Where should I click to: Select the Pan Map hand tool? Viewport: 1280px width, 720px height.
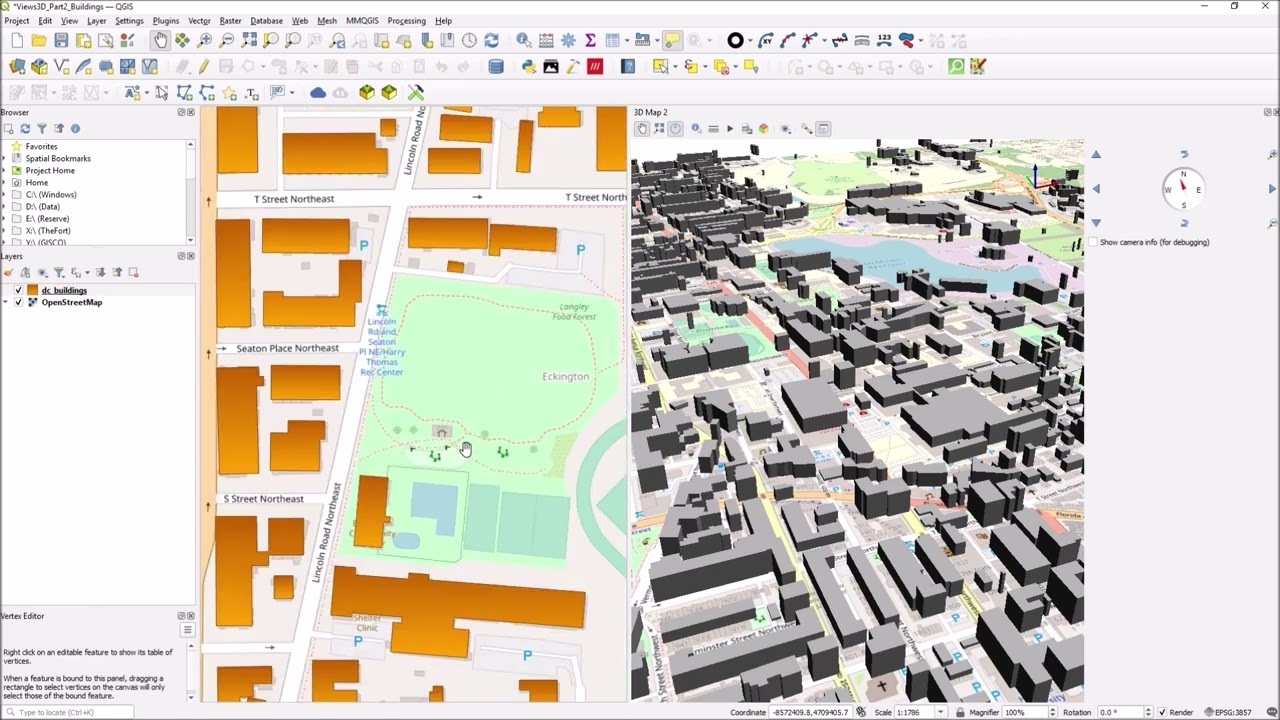[160, 40]
